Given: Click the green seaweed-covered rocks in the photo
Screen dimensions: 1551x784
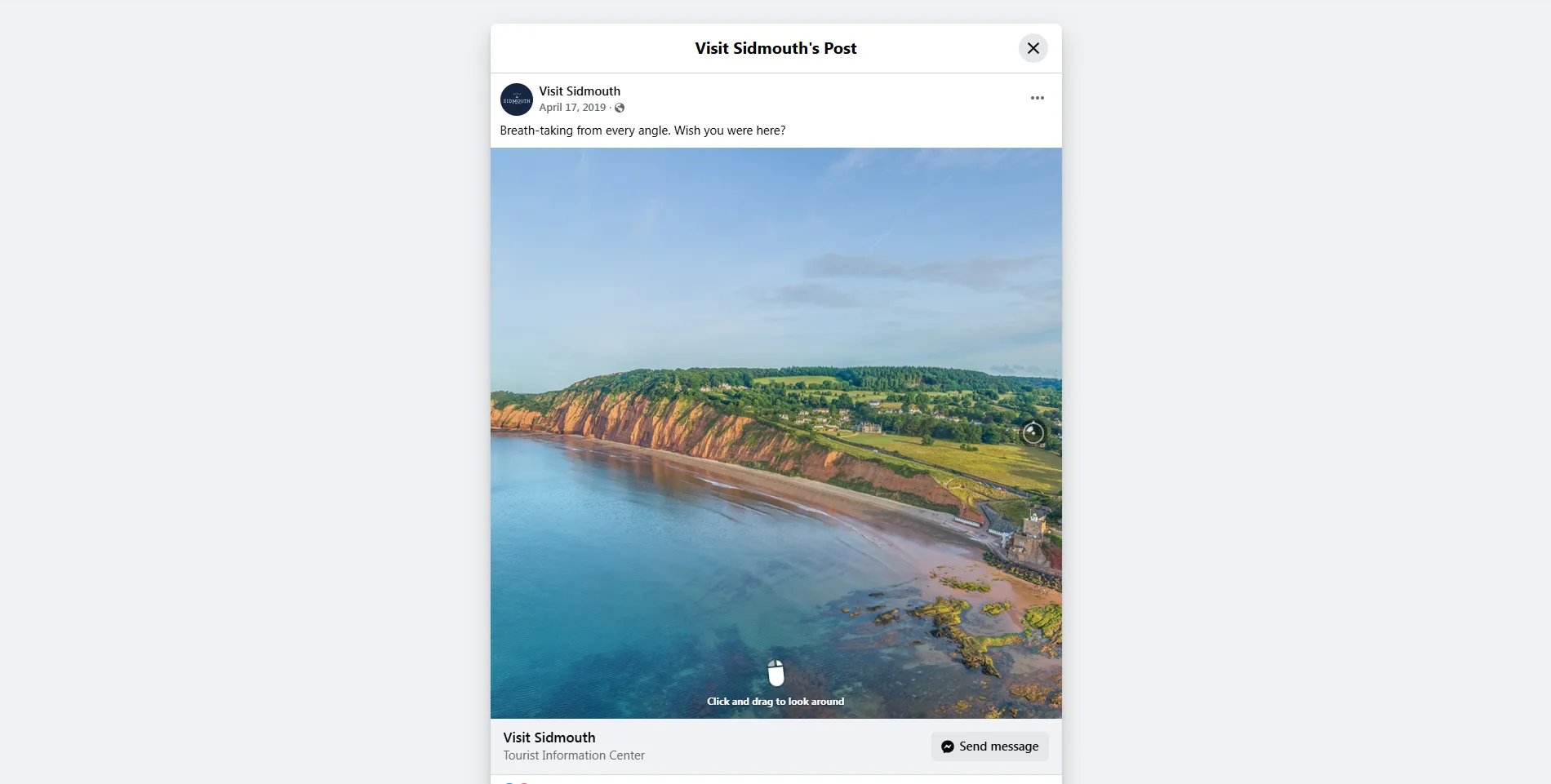Looking at the screenshot, I should (971, 628).
